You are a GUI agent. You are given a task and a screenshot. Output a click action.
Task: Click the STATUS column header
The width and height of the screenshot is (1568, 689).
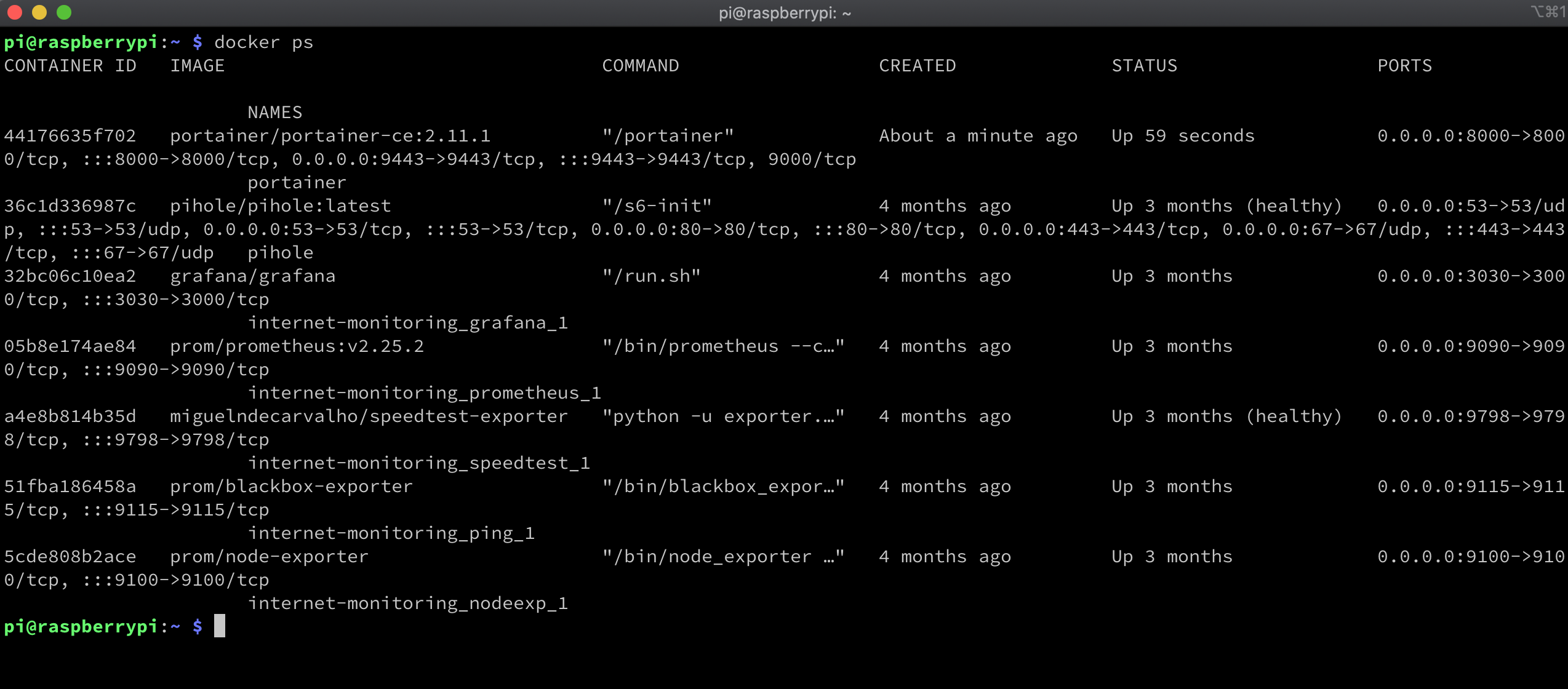click(x=1145, y=65)
